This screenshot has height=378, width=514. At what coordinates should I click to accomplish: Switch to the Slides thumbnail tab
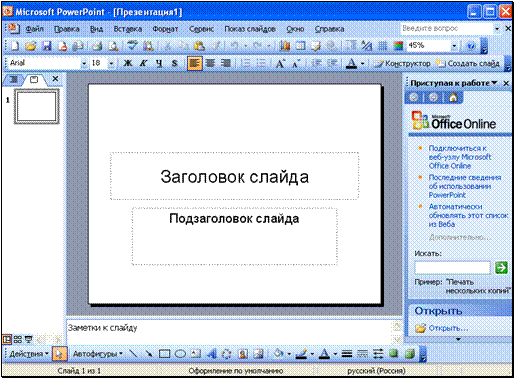point(34,79)
